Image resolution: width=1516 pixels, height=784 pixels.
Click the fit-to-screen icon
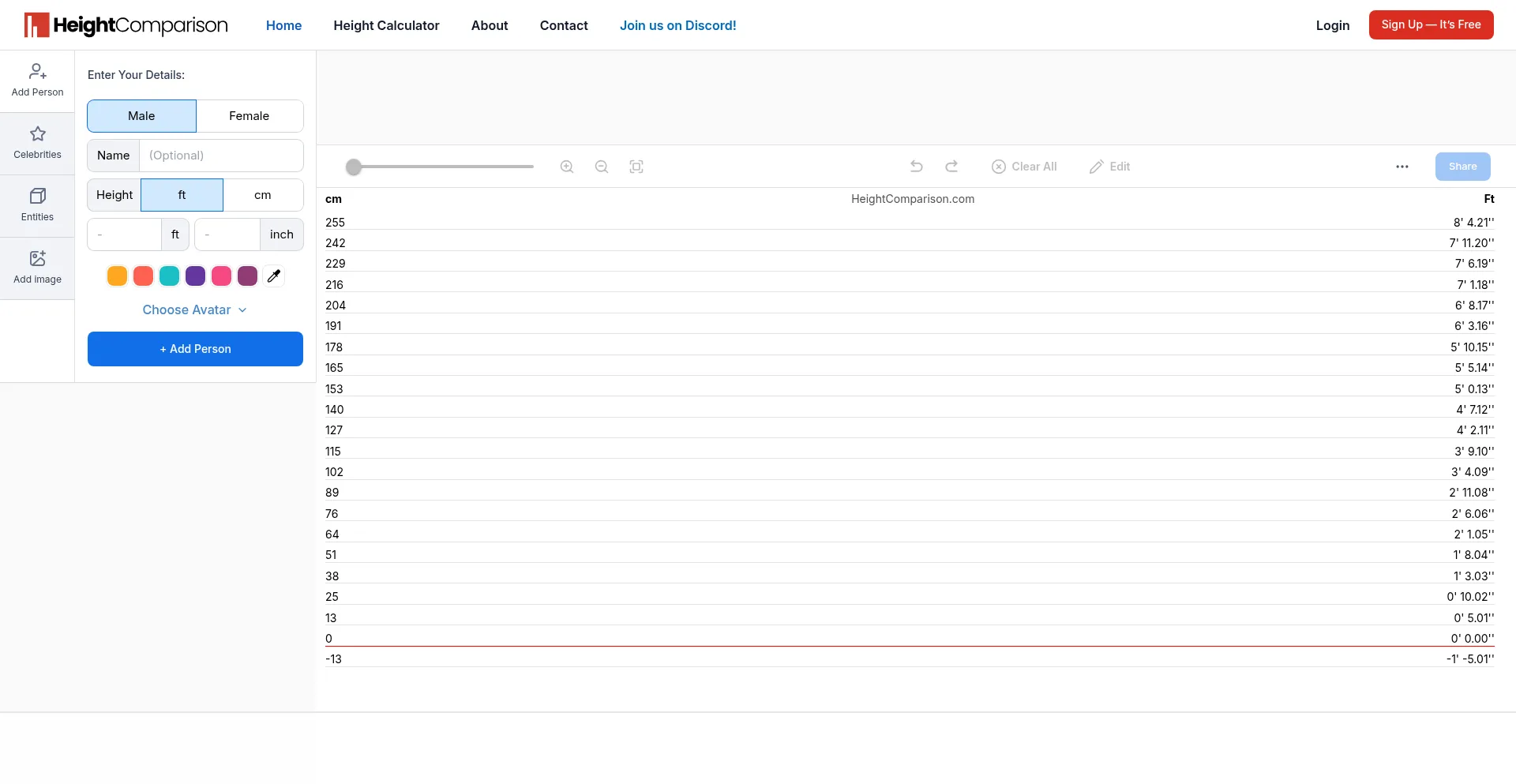[x=636, y=167]
